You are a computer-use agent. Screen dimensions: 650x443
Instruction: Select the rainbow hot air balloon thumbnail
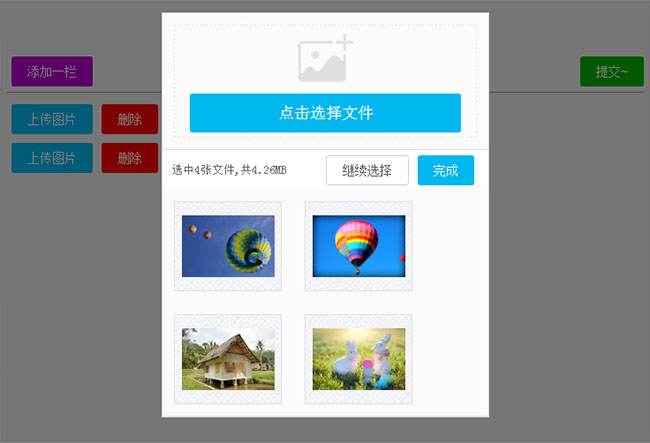click(358, 246)
